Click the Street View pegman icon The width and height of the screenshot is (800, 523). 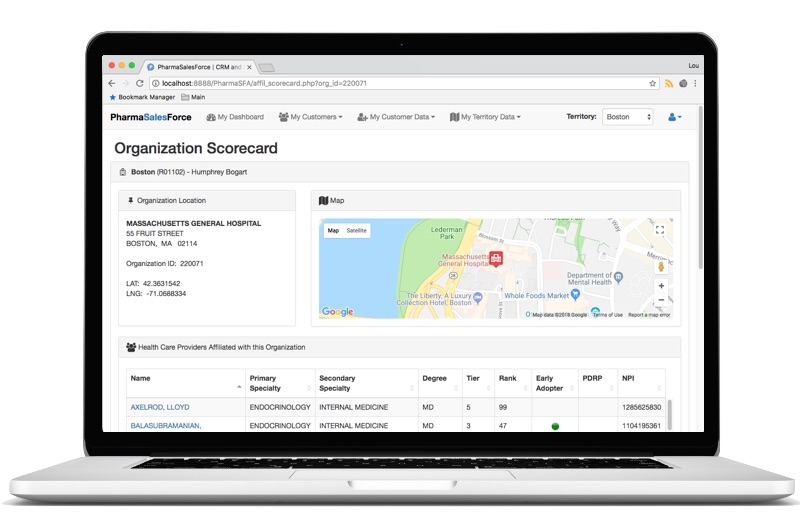click(661, 266)
